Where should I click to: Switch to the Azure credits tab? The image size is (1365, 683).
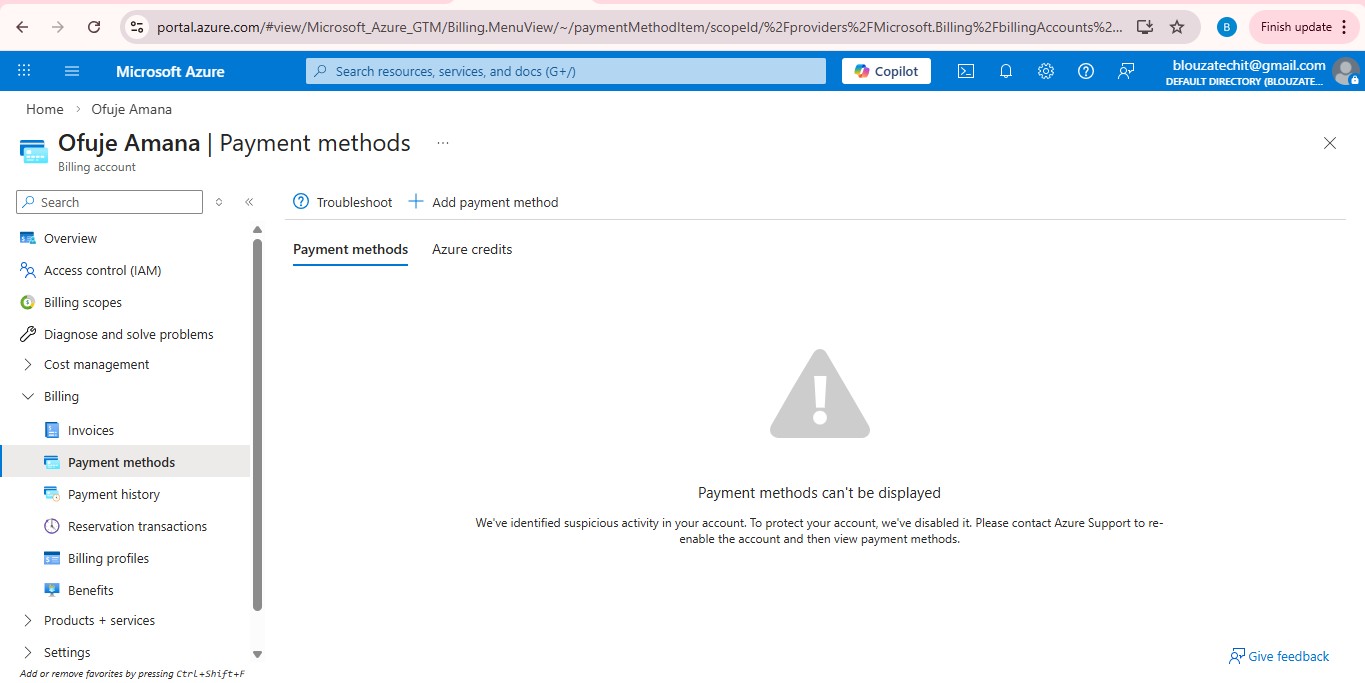[x=472, y=249]
